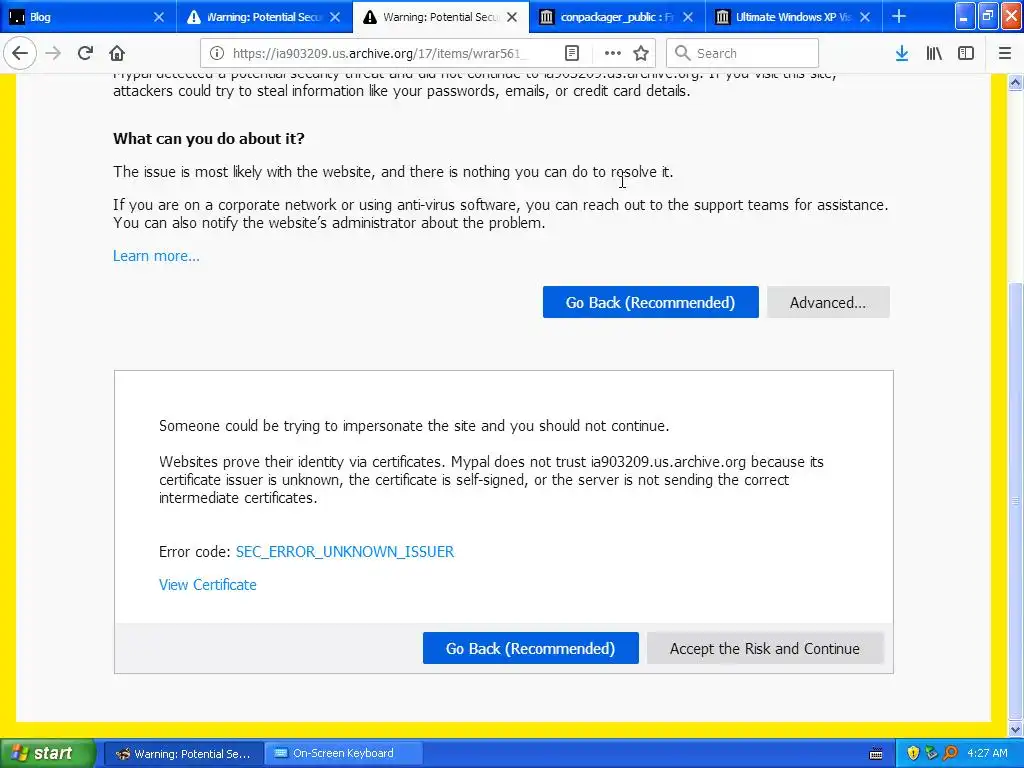Open the Library icon
Image resolution: width=1024 pixels, height=768 pixels.
point(934,53)
